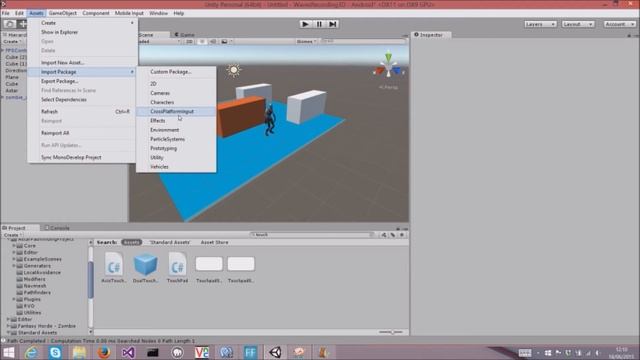Click the search by type icon

point(384,235)
